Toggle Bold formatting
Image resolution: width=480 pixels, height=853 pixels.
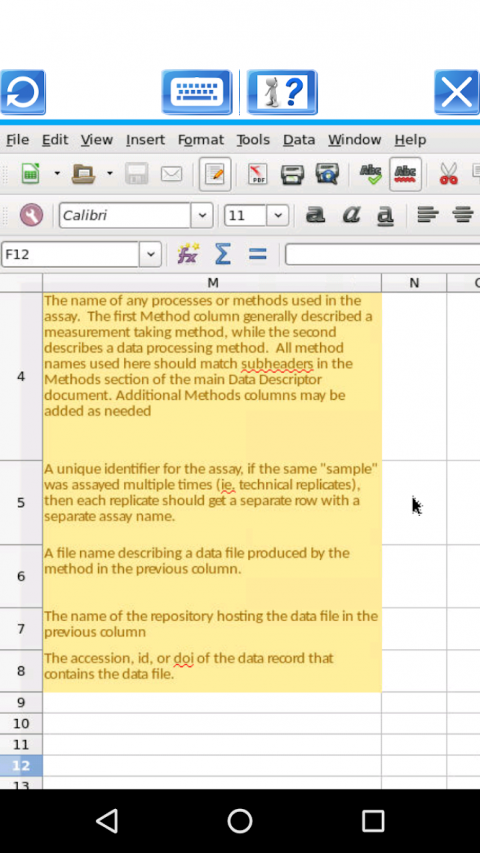[x=315, y=215]
